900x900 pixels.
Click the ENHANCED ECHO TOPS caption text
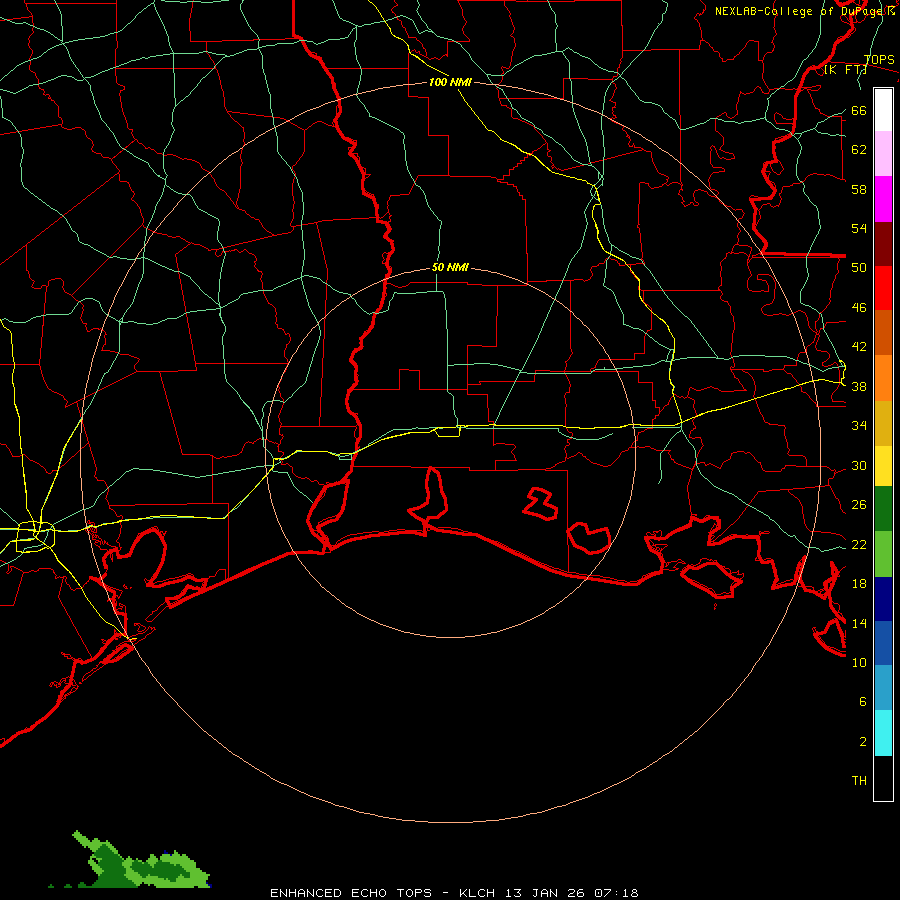click(x=351, y=893)
